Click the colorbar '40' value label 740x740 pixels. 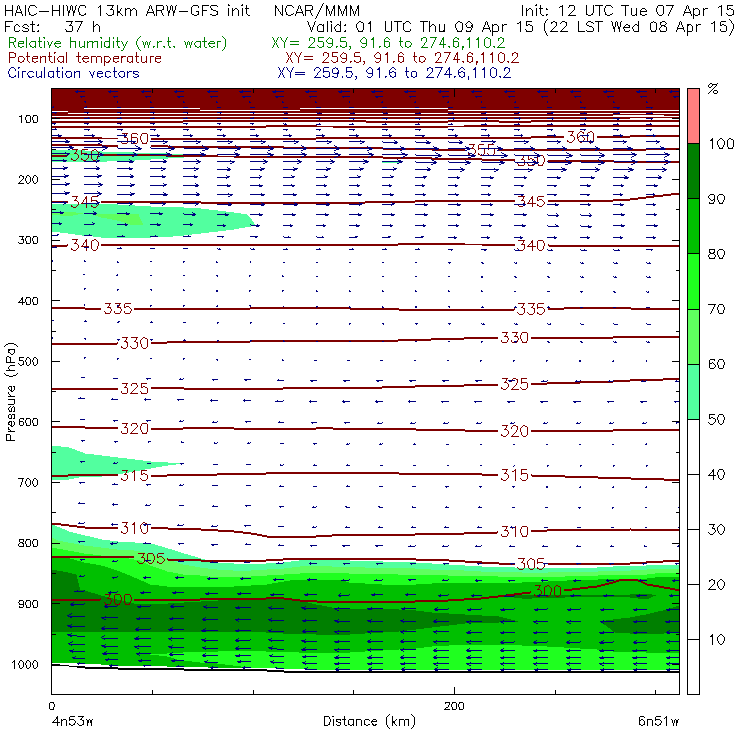click(x=717, y=474)
